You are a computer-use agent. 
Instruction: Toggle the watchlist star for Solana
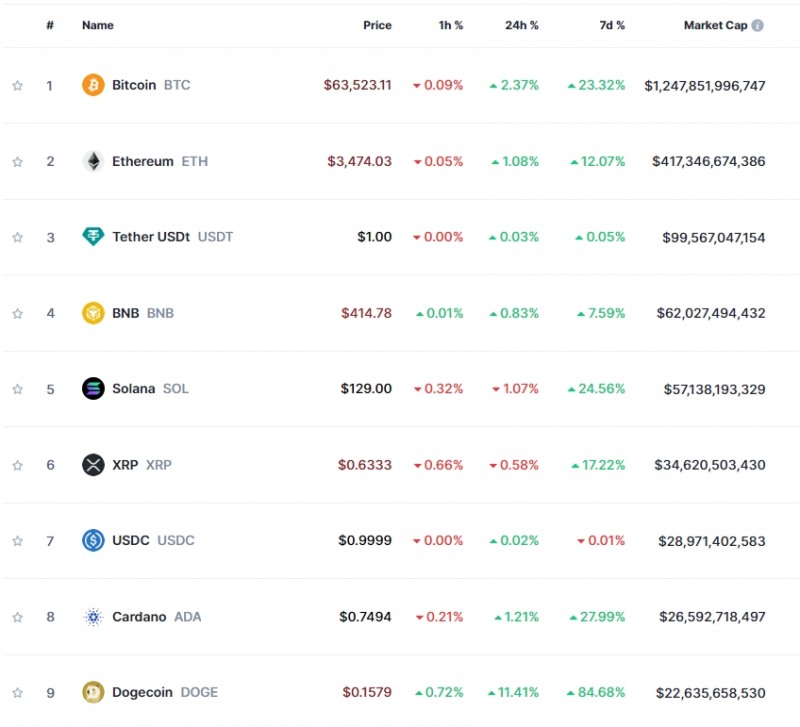coord(17,389)
